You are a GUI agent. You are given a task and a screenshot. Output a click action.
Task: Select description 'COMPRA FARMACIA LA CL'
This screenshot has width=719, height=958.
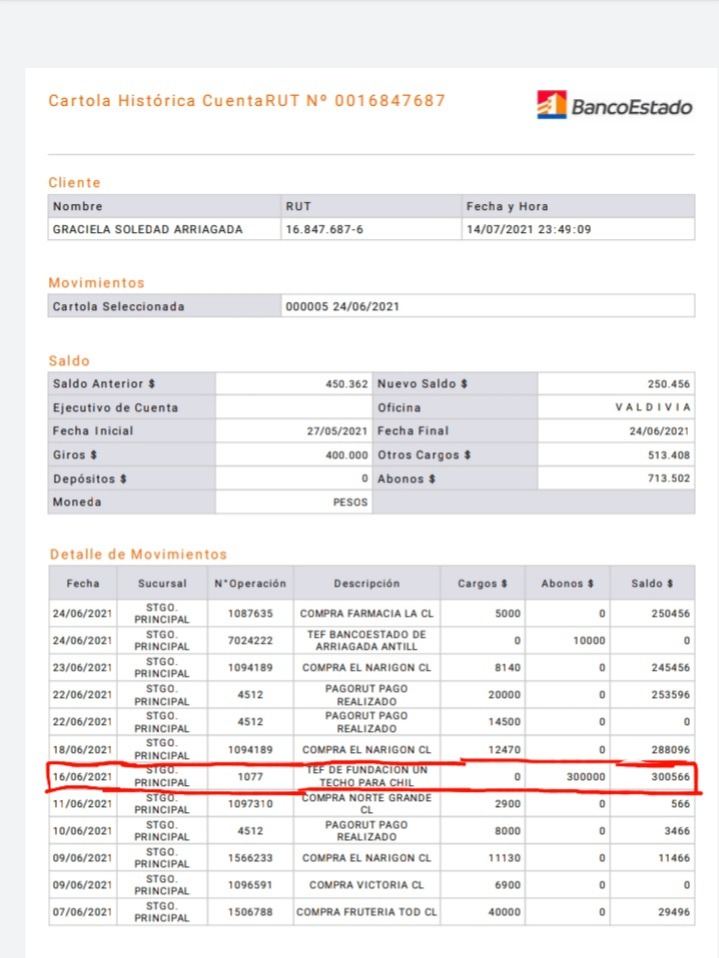click(367, 613)
